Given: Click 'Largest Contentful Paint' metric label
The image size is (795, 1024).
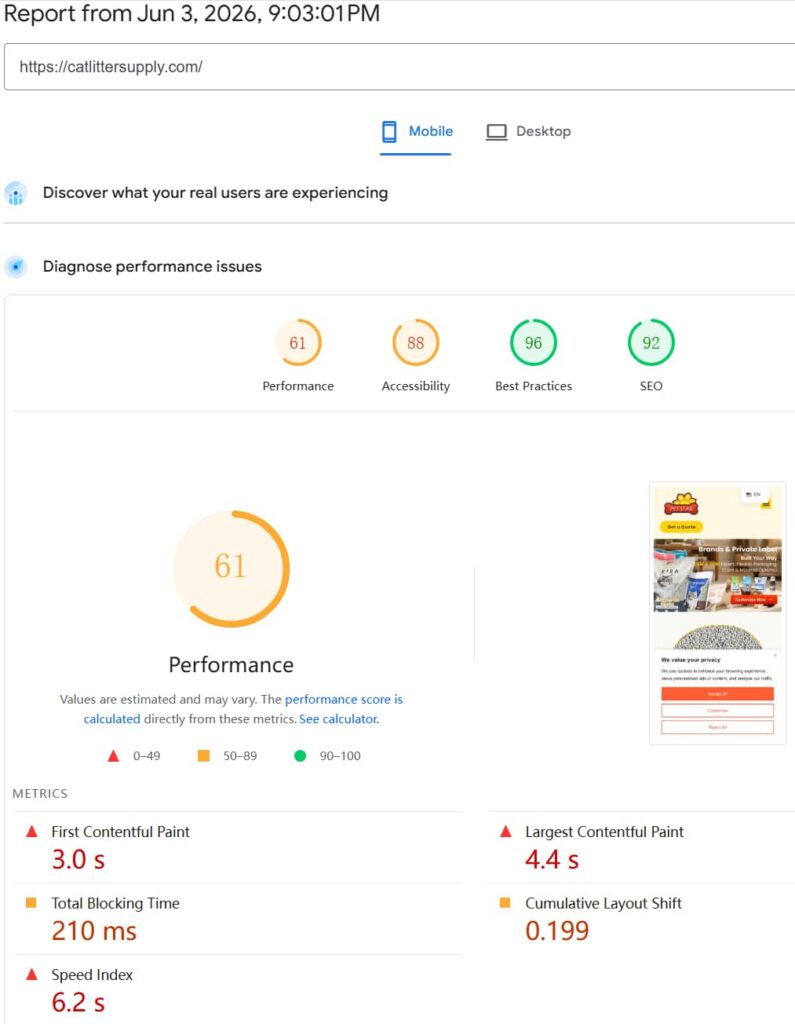Looking at the screenshot, I should point(604,832).
